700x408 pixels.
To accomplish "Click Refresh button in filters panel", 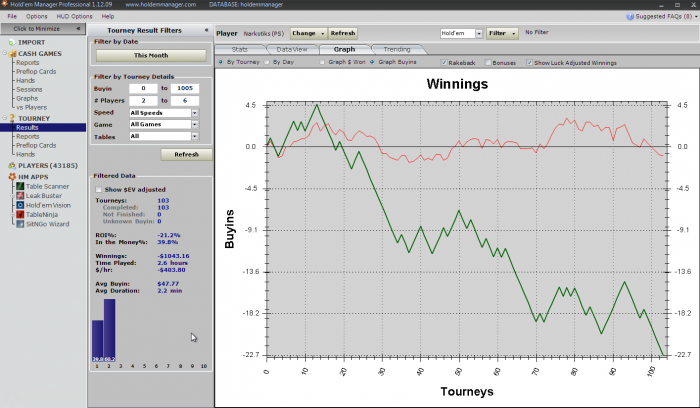I will [186, 154].
